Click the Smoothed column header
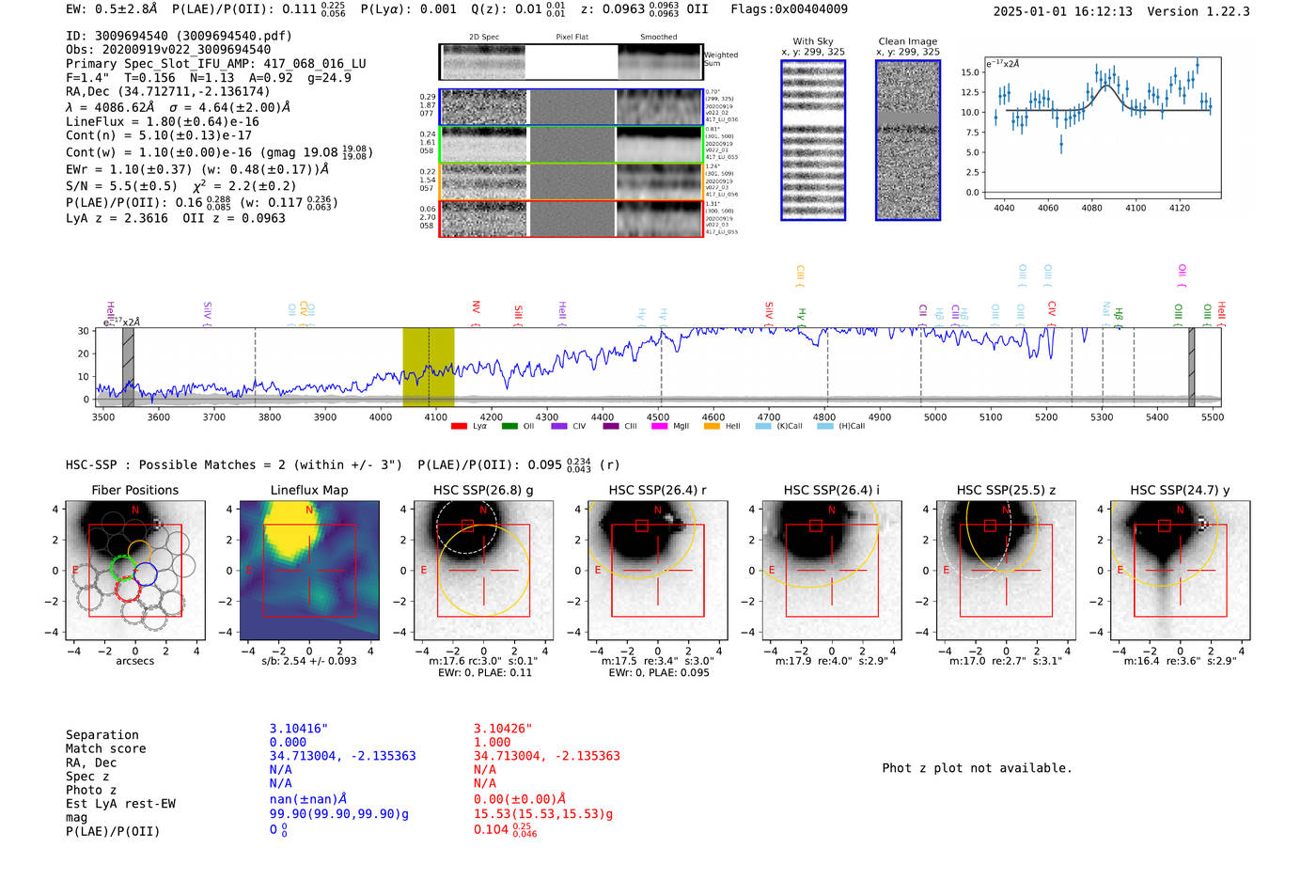 coord(658,37)
